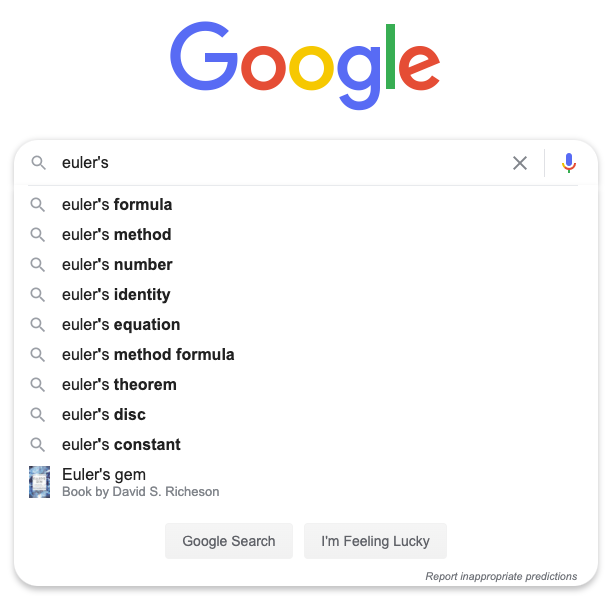Start voice search with microphone icon
Image resolution: width=614 pixels, height=596 pixels.
point(569,163)
